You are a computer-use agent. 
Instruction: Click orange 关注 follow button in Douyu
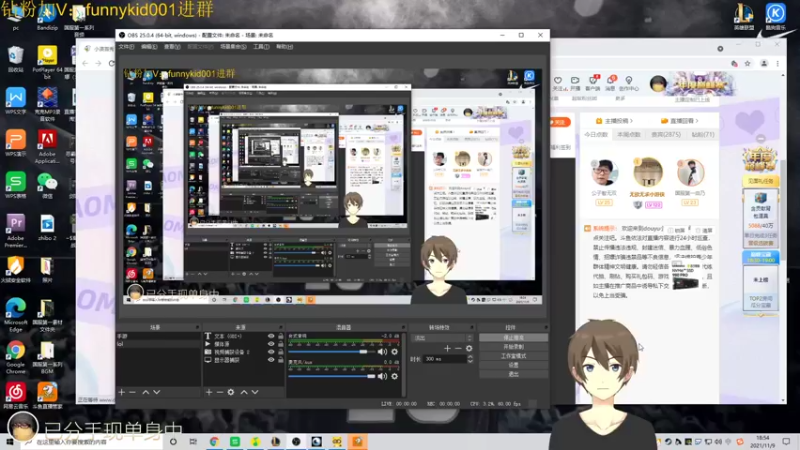pos(560,122)
